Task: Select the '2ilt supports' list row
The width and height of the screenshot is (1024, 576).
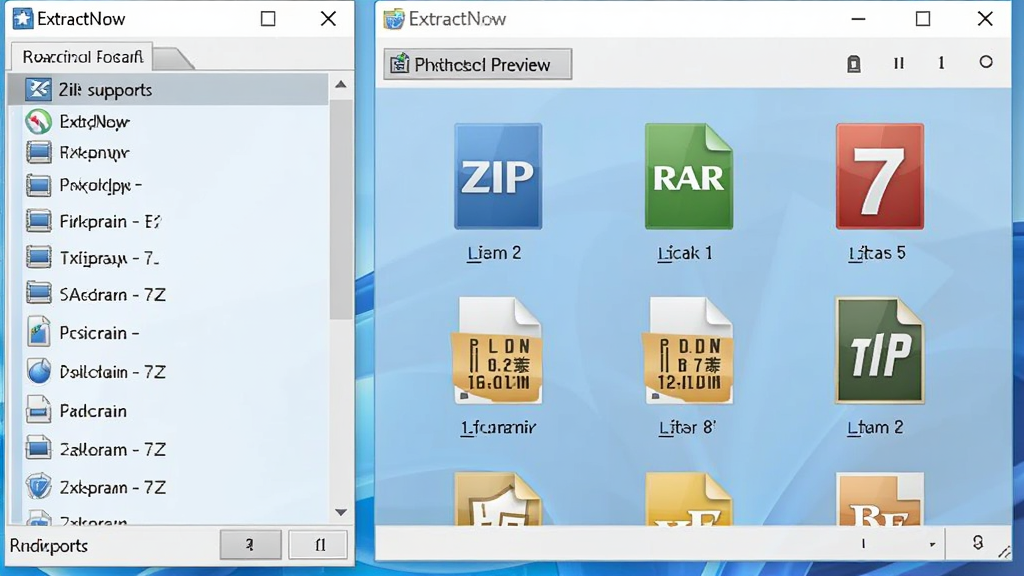Action: (x=168, y=89)
